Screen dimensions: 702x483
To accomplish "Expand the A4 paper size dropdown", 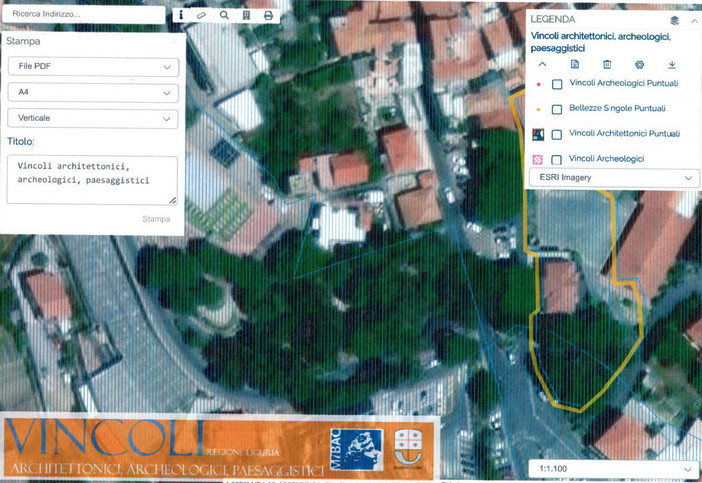I will click(x=92, y=93).
